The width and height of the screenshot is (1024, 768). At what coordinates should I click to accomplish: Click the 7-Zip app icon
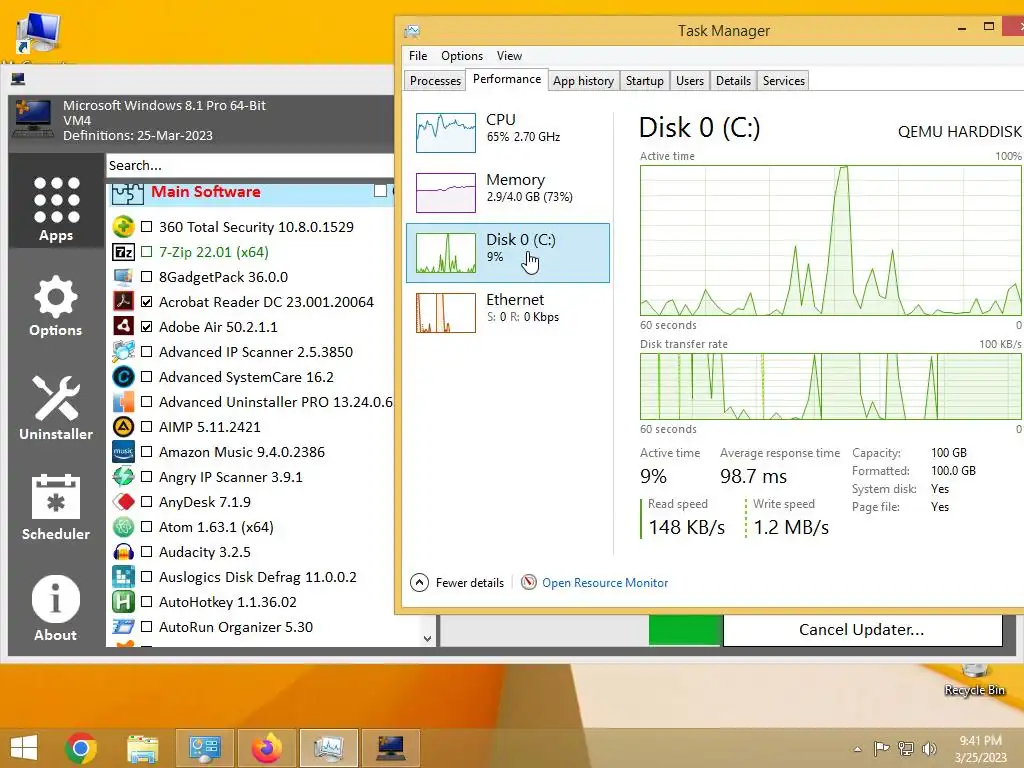point(123,252)
